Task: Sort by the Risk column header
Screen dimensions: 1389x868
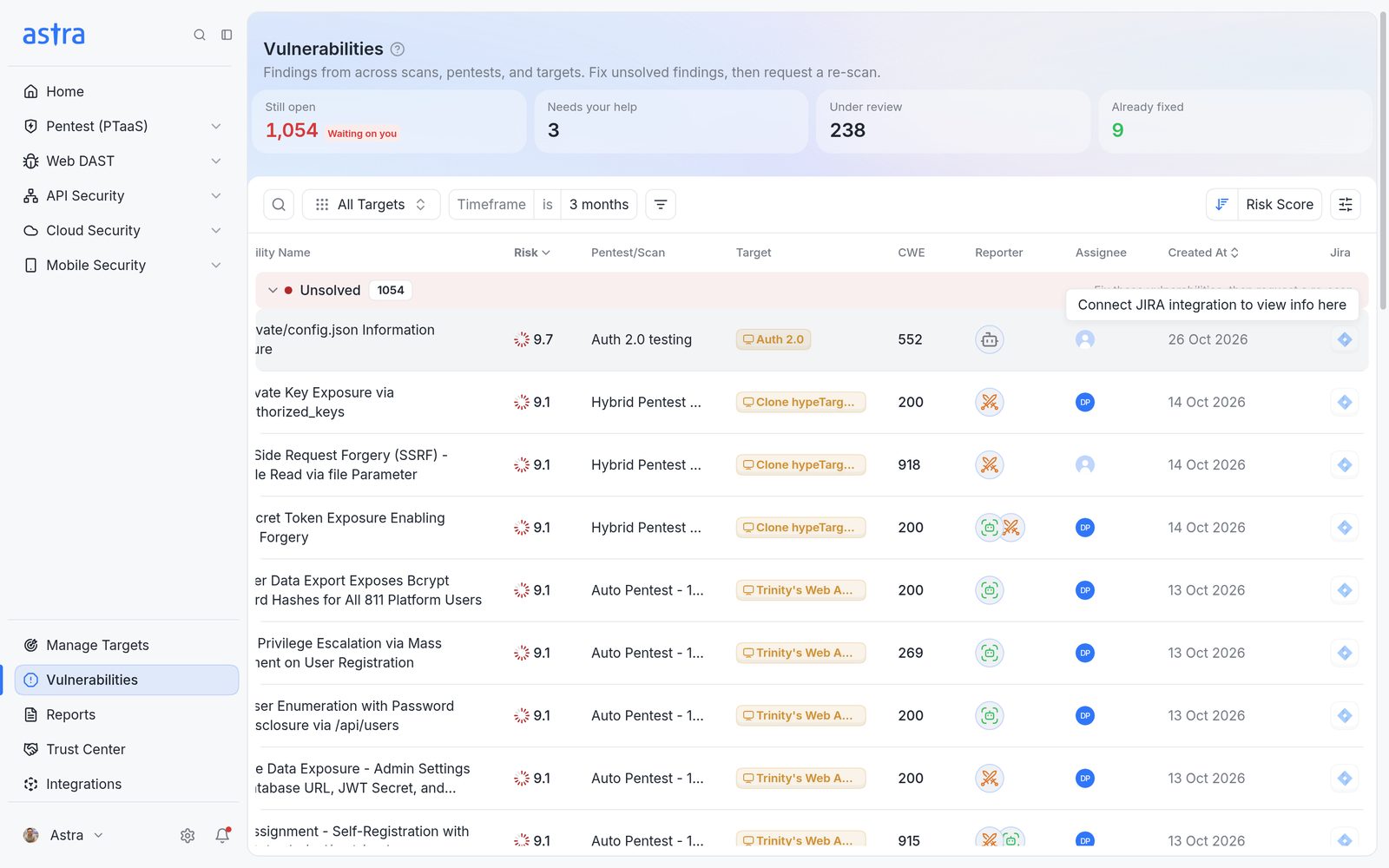Action: (532, 253)
